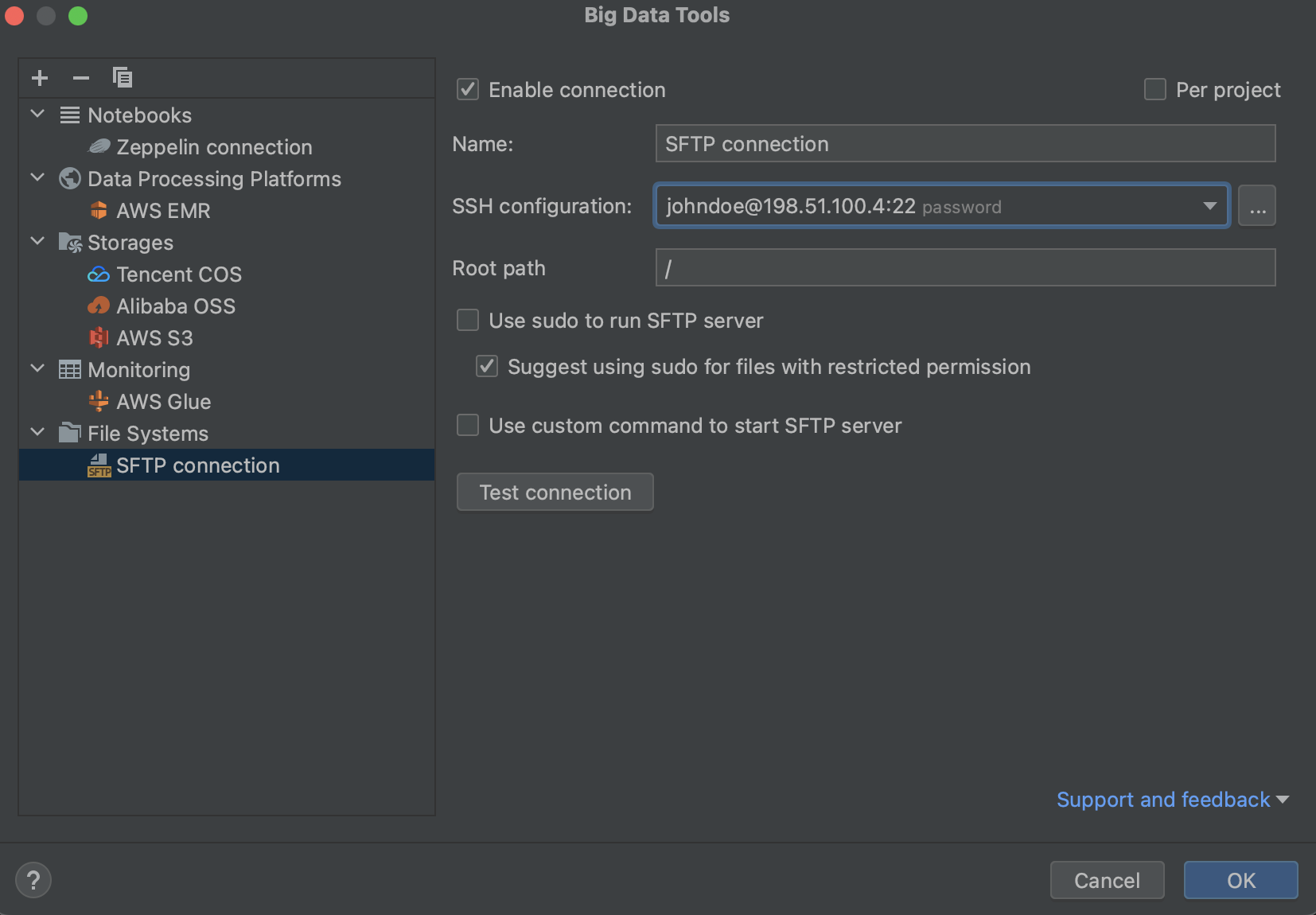Uncheck the Enable connection checkbox

468,89
